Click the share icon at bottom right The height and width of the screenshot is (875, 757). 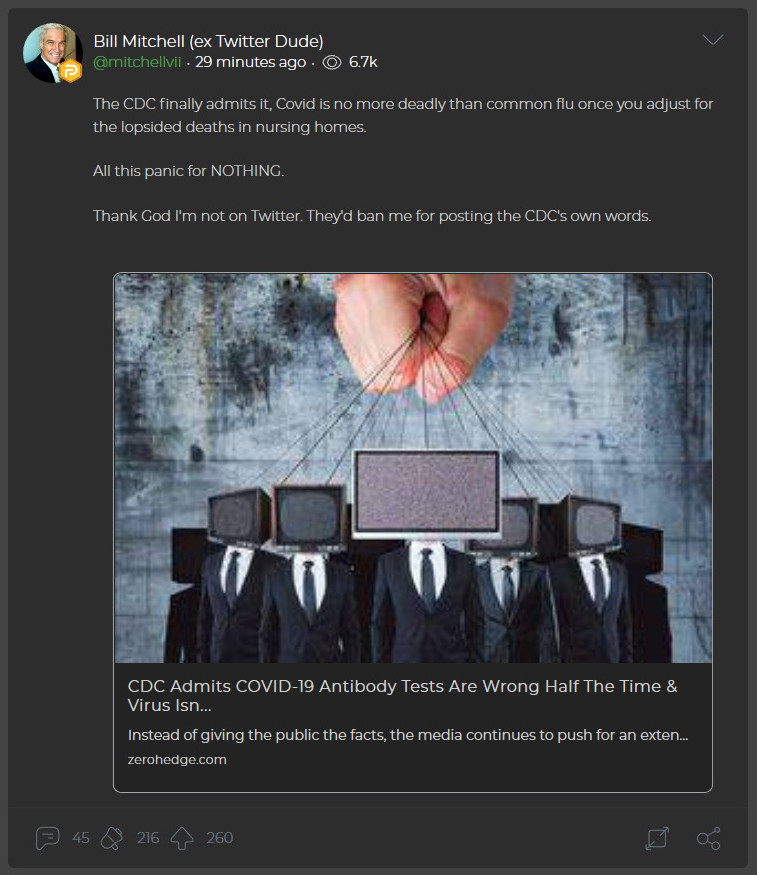click(708, 838)
